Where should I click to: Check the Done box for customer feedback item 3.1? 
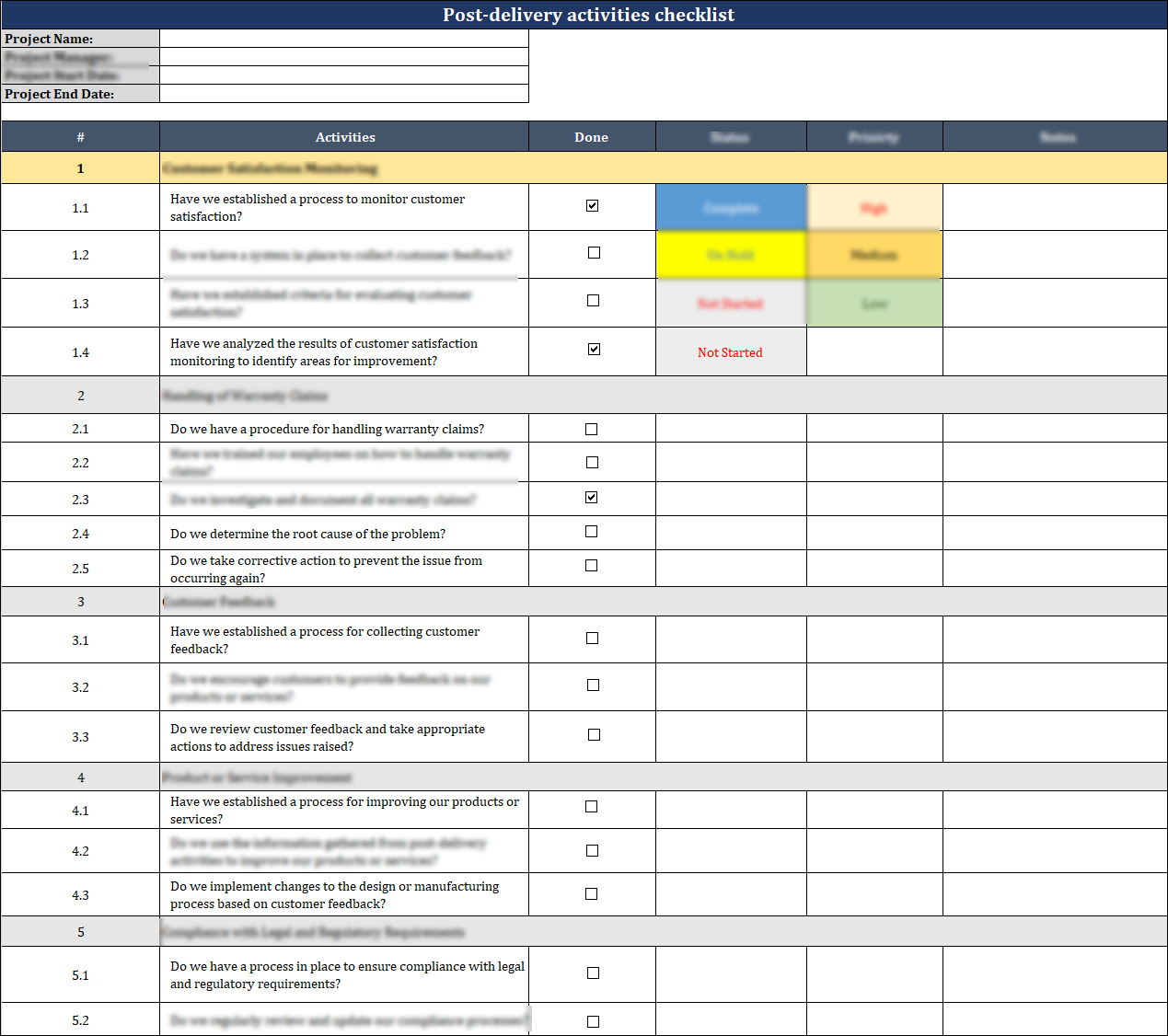(592, 638)
